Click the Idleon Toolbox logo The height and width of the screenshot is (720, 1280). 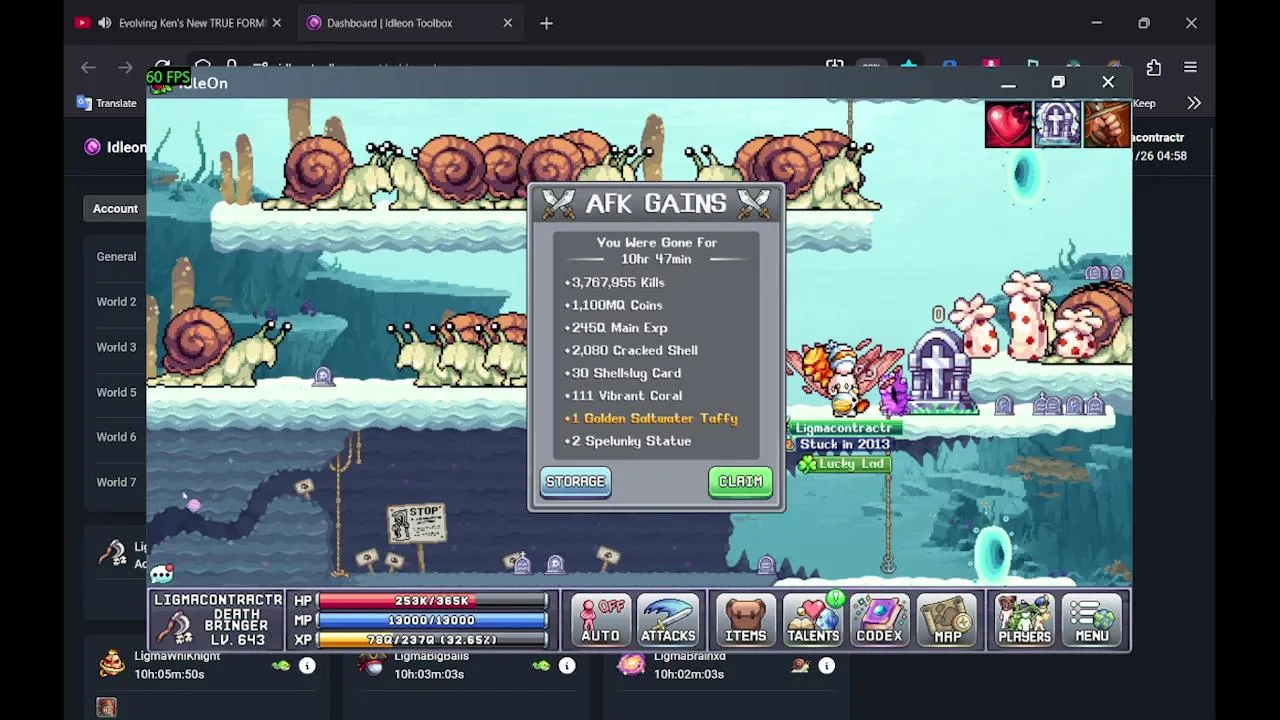click(x=92, y=147)
